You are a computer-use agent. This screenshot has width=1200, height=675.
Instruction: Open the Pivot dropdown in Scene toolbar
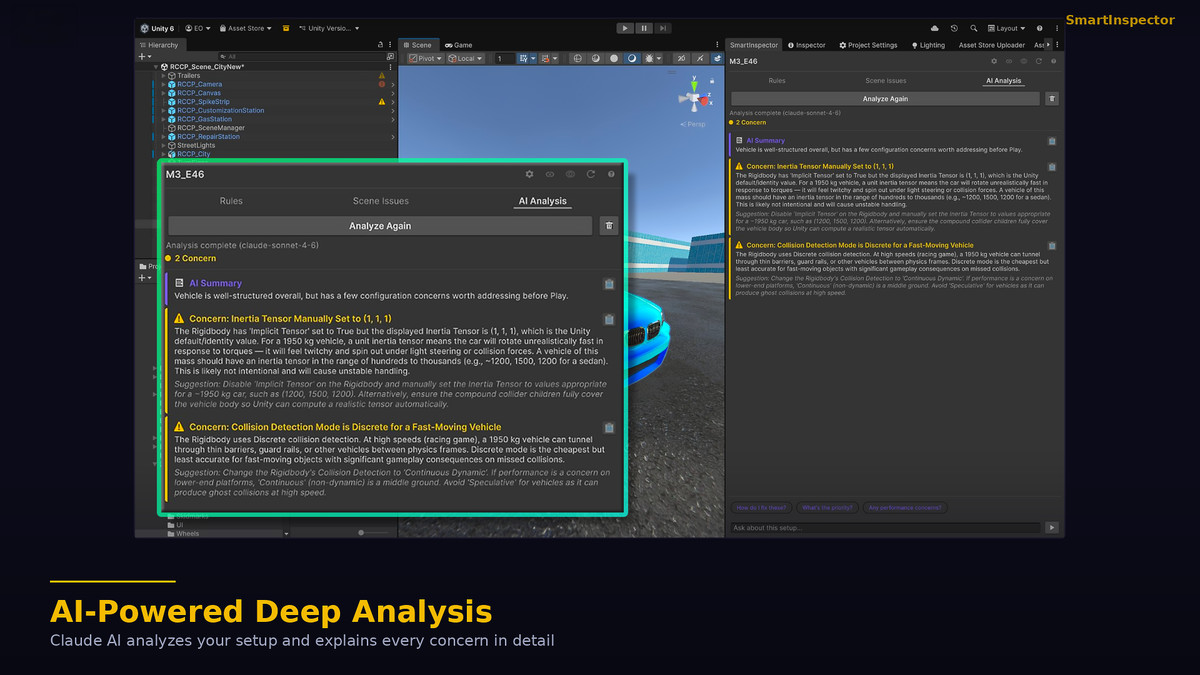pyautogui.click(x=424, y=59)
